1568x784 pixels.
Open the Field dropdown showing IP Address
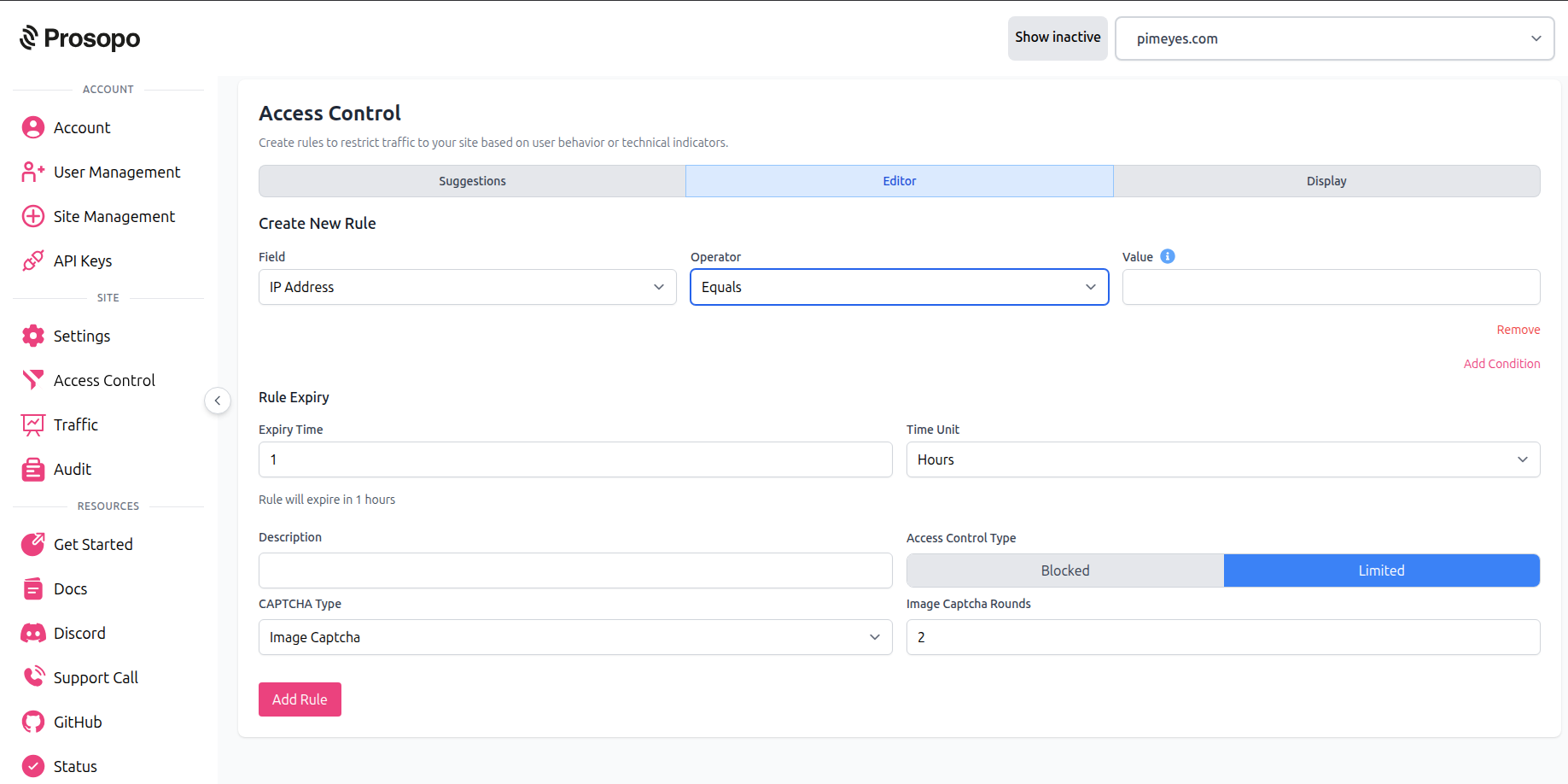pyautogui.click(x=467, y=287)
